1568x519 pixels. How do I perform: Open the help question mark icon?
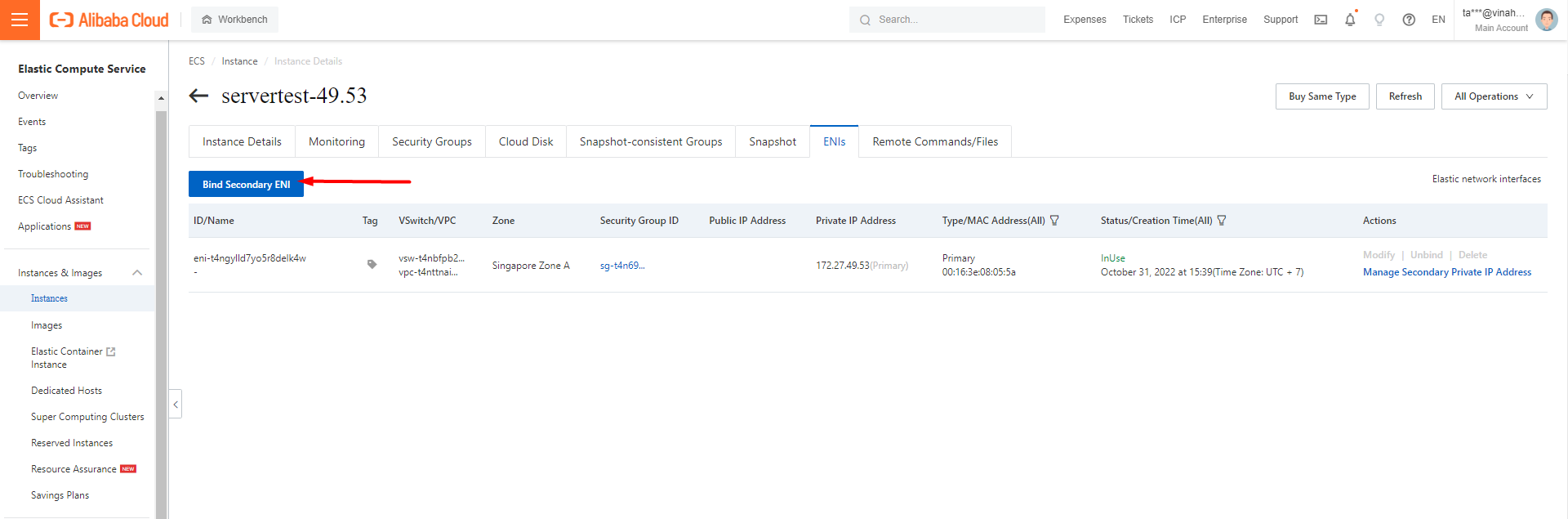tap(1409, 20)
